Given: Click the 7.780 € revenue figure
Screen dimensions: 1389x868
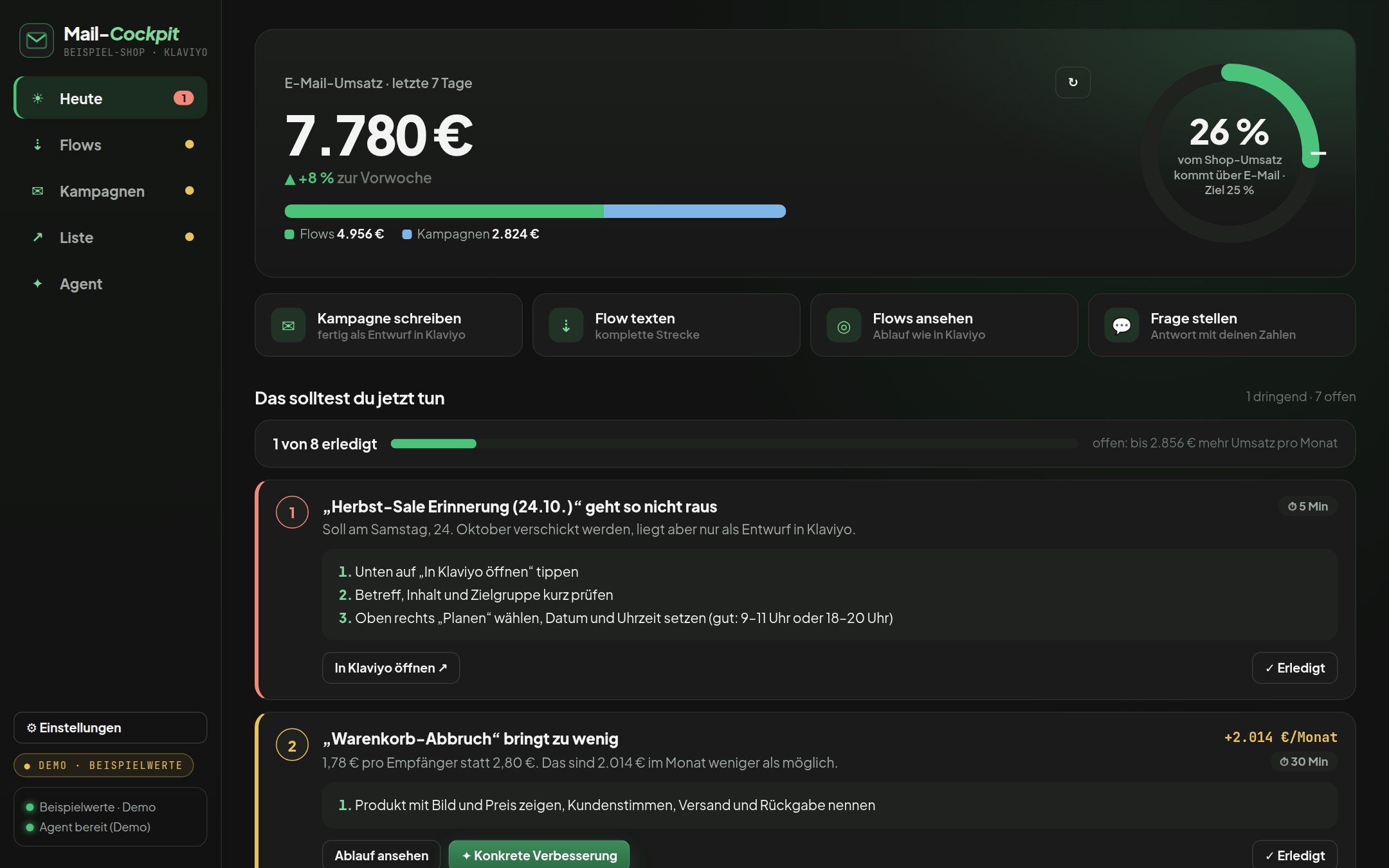Looking at the screenshot, I should point(379,136).
